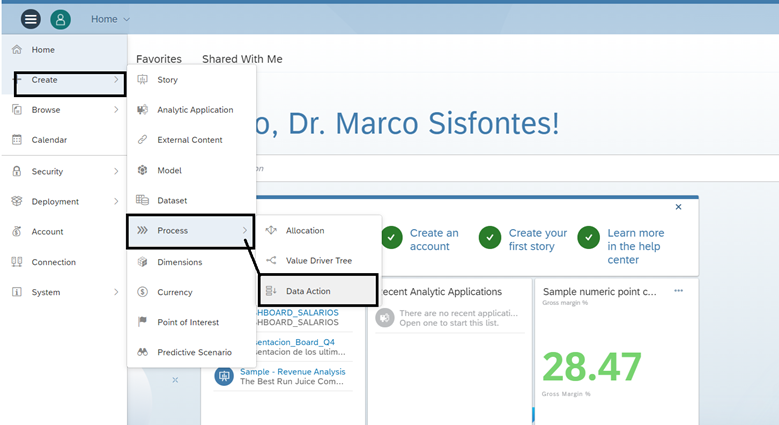Open the DASHBOARD_SALARIOS link
779x425 pixels.
[298, 312]
